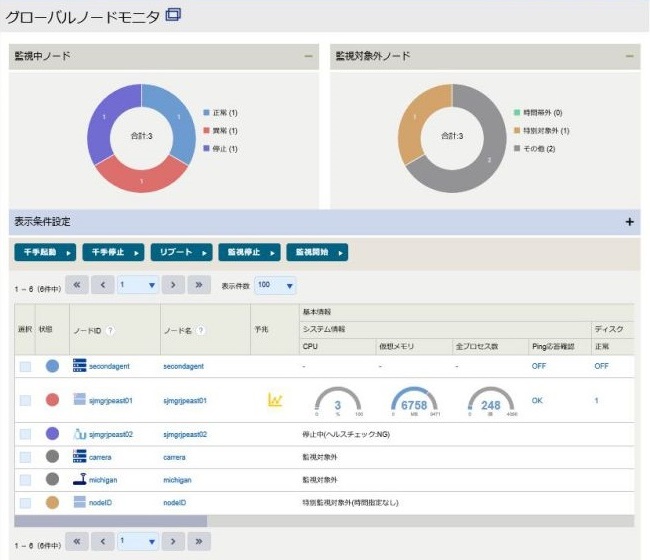The width and height of the screenshot is (650, 560).
Task: Open global node monitor in new window icon
Action: (x=173, y=15)
